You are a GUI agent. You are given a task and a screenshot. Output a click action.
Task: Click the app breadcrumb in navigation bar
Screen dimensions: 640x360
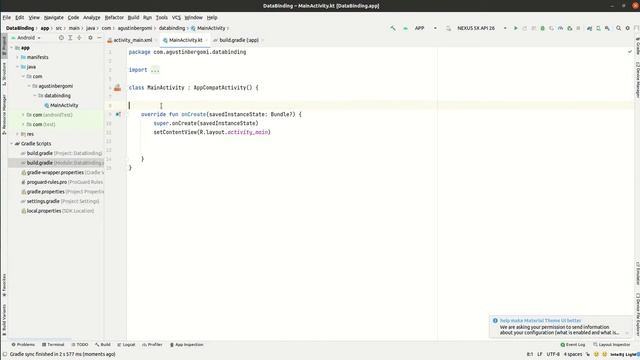(44, 28)
